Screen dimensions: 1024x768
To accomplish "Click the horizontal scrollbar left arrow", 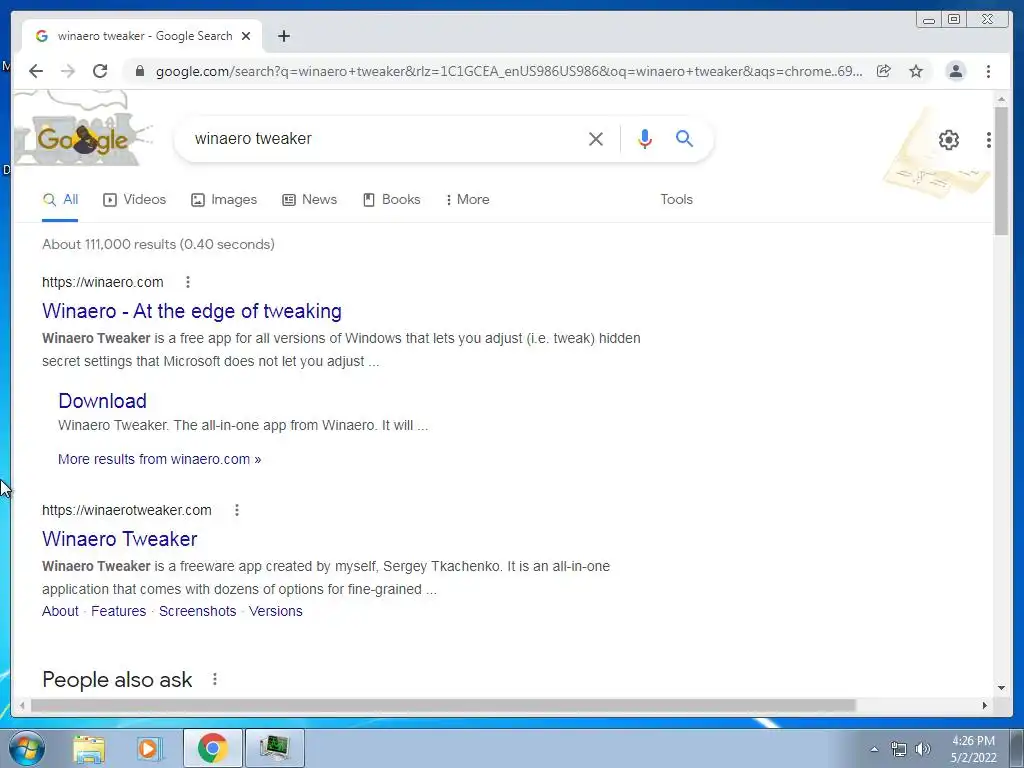I will pyautogui.click(x=22, y=705).
